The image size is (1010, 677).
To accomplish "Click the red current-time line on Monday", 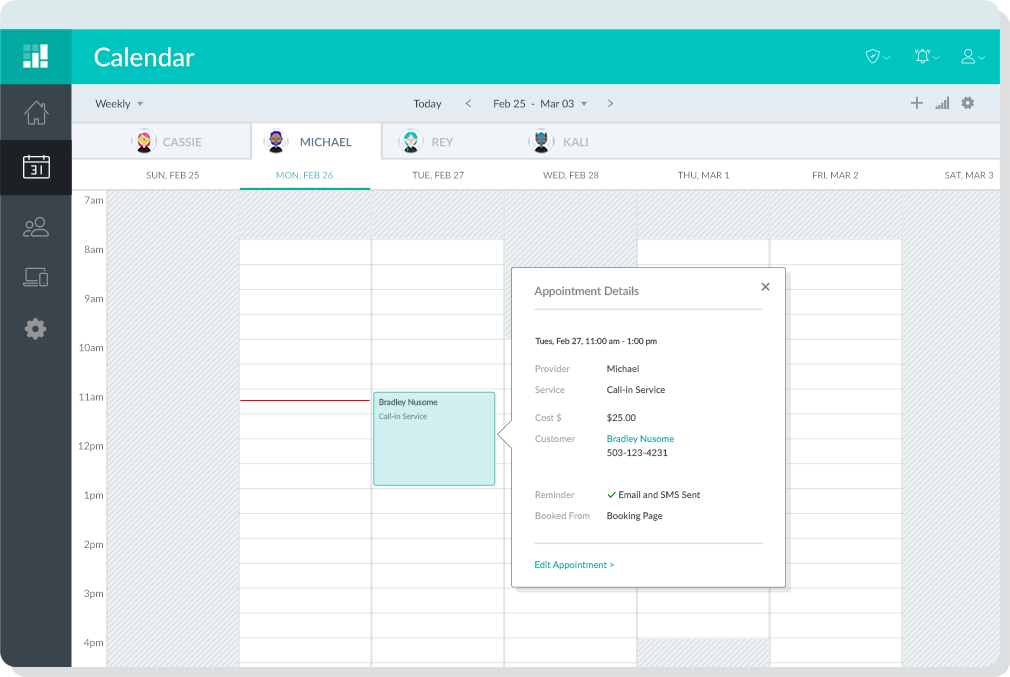I will (305, 400).
